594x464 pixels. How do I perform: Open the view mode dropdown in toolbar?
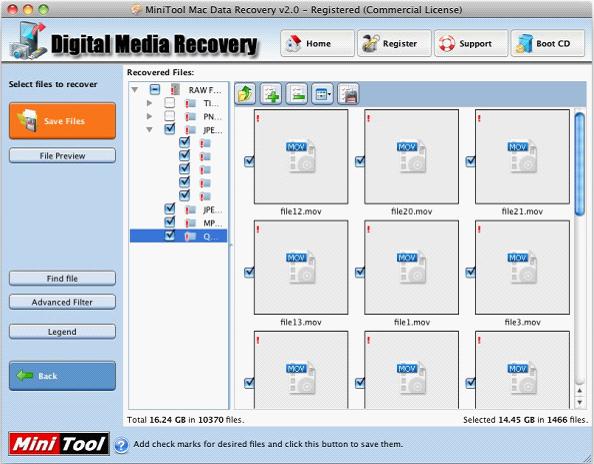click(322, 94)
